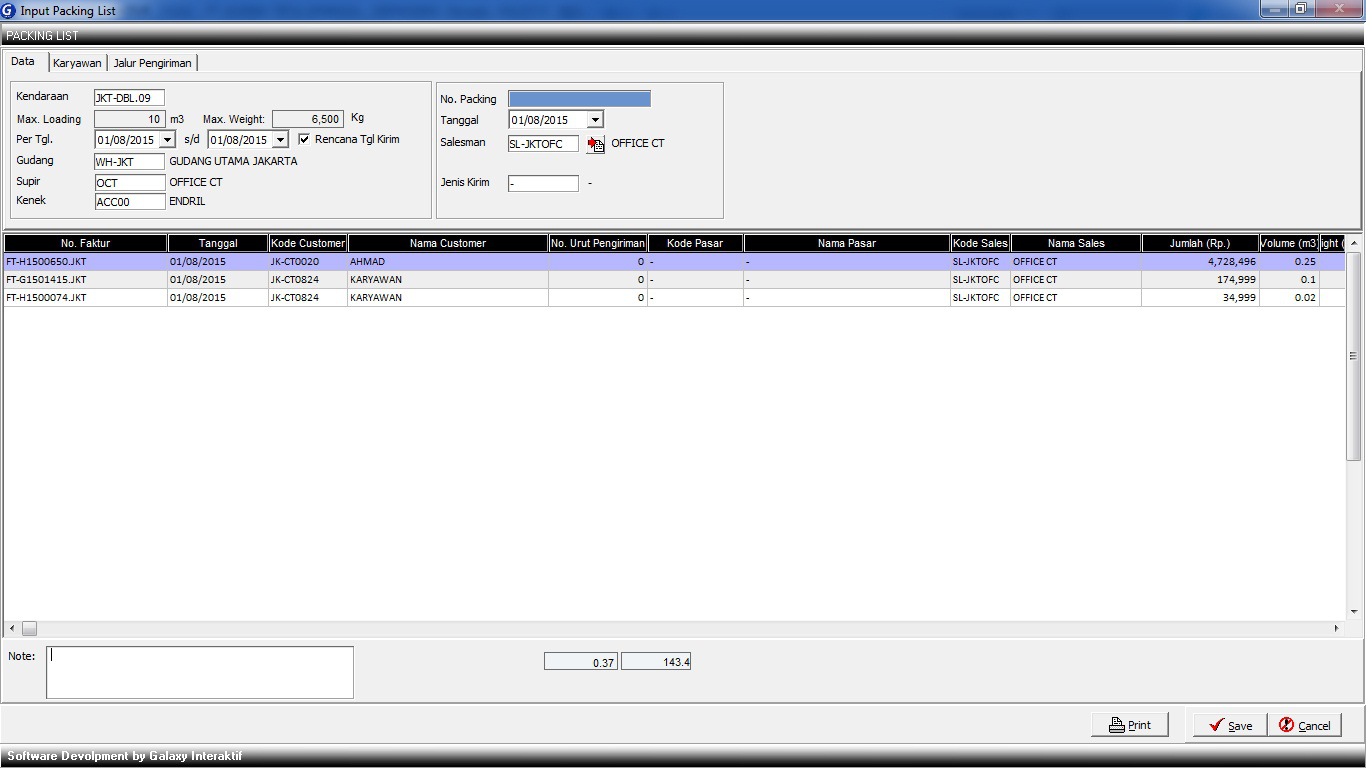Click the vertical scrollbar down arrow
Screen dimensions: 1366x768
pos(1354,611)
